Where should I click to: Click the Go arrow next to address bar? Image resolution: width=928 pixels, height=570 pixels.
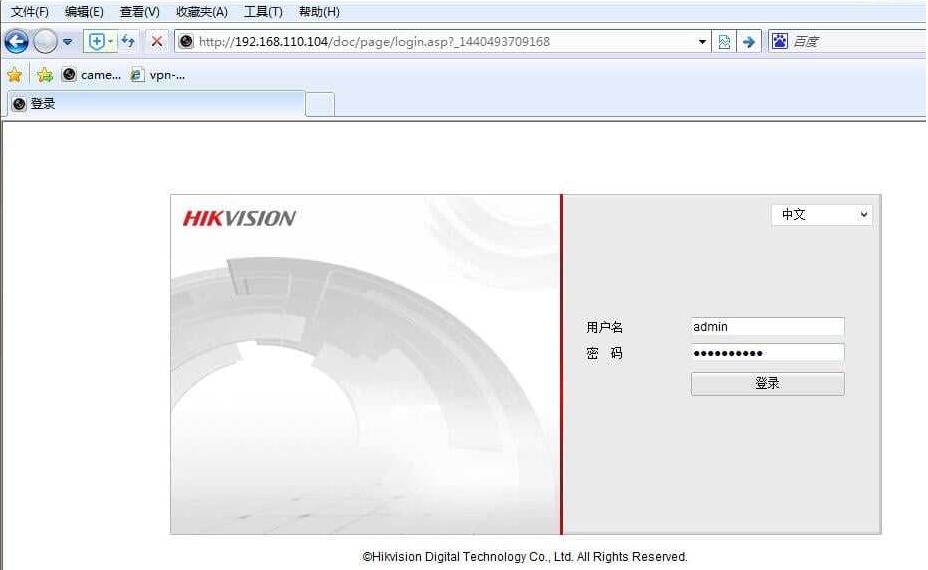point(747,41)
